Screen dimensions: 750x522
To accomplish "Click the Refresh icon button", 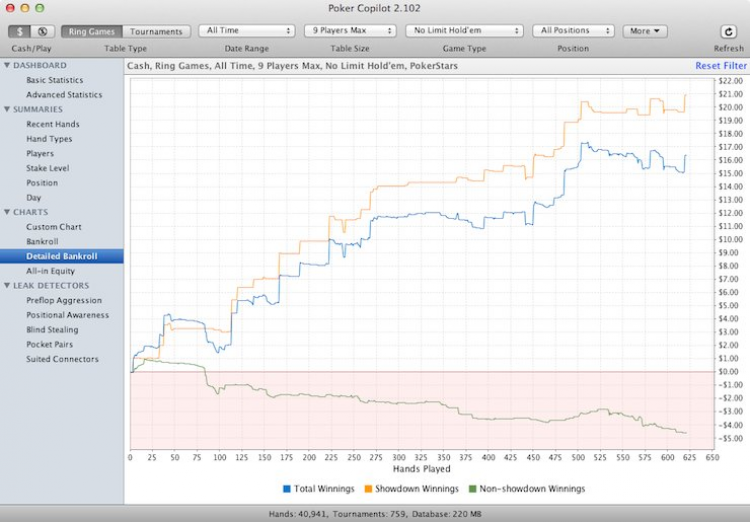I will tap(728, 31).
